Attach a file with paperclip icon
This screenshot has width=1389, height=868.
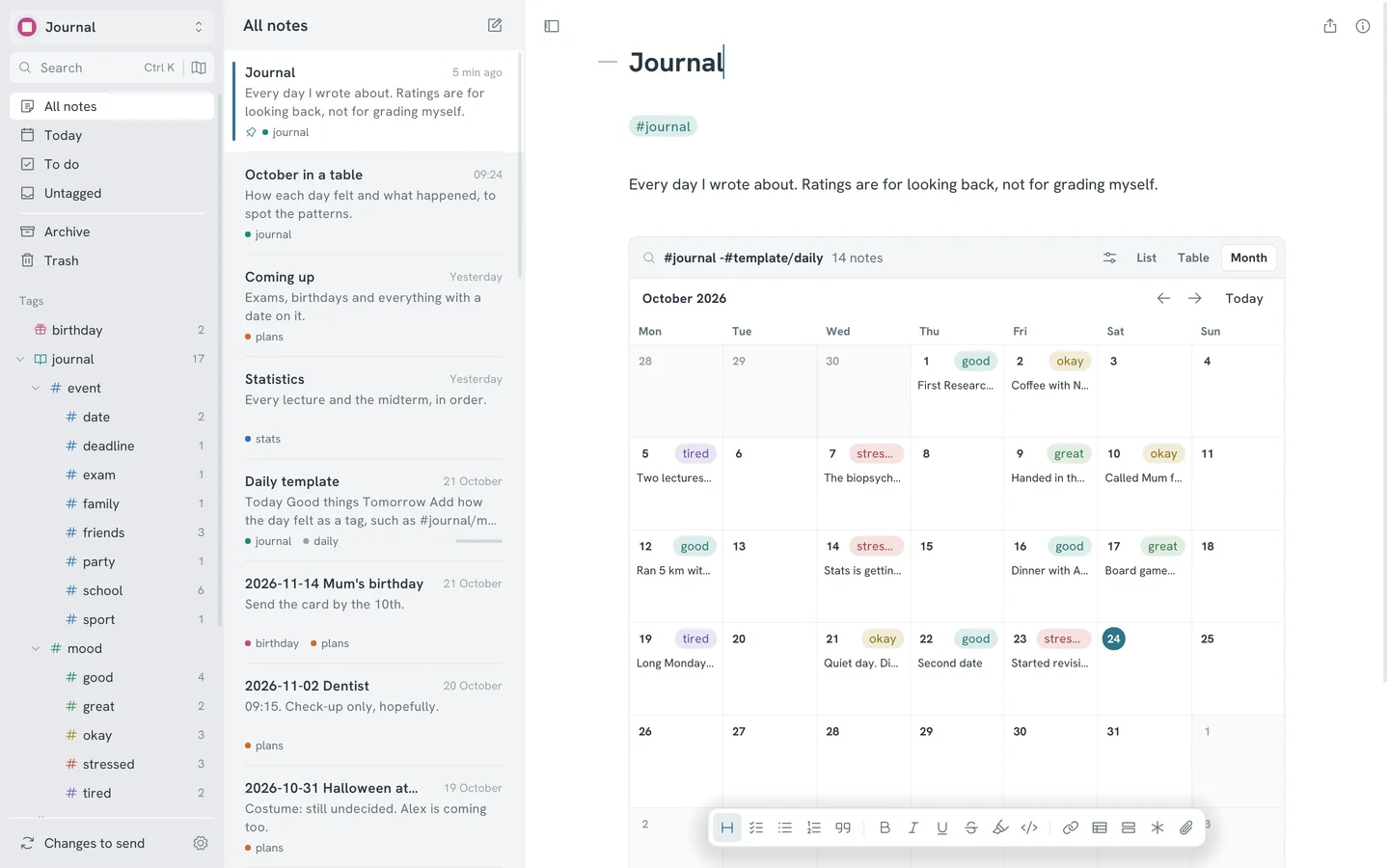tap(1186, 827)
